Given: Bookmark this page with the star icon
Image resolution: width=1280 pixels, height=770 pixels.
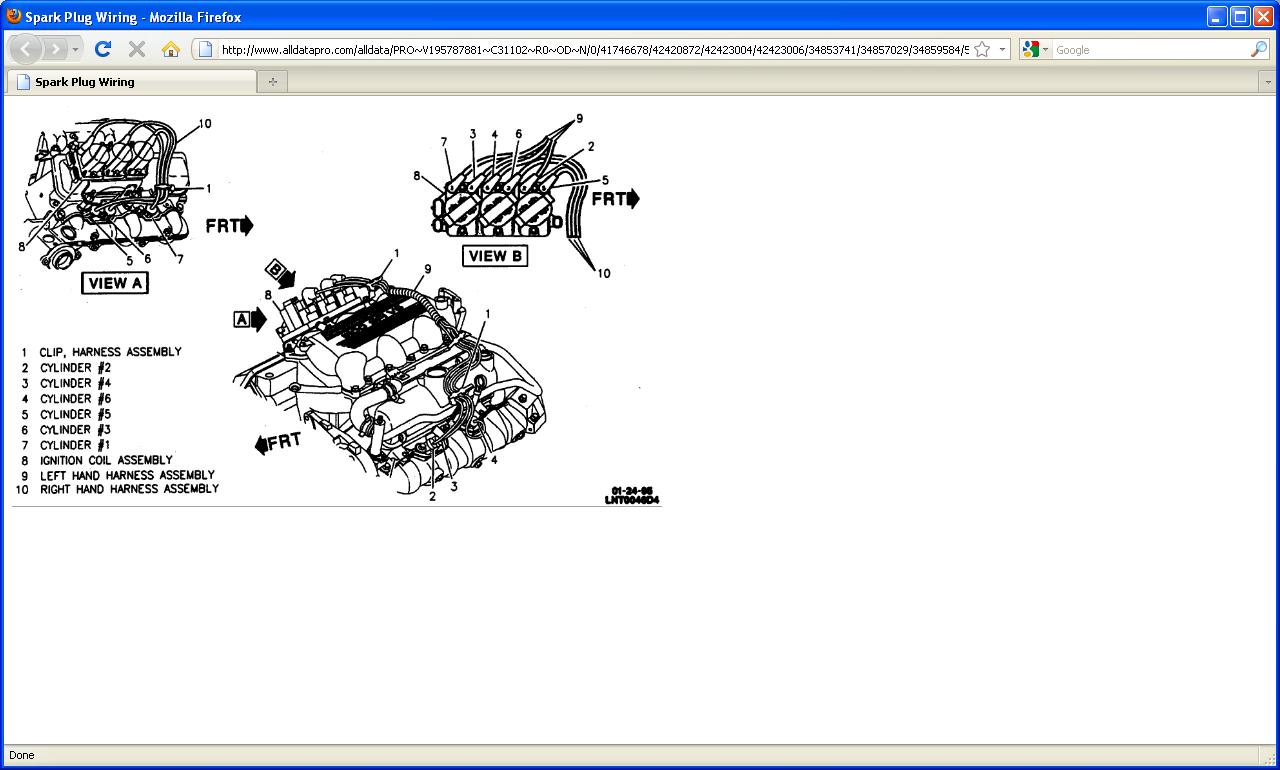Looking at the screenshot, I should (982, 49).
